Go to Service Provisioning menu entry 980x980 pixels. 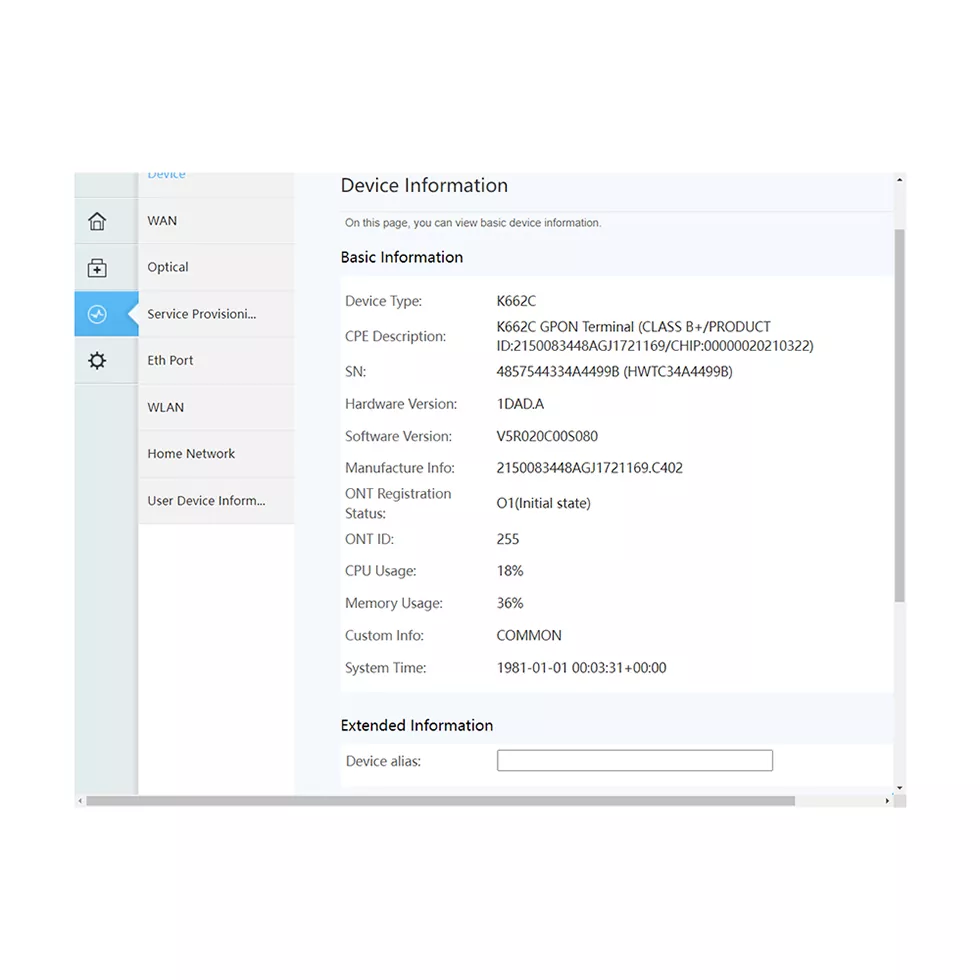coord(202,314)
